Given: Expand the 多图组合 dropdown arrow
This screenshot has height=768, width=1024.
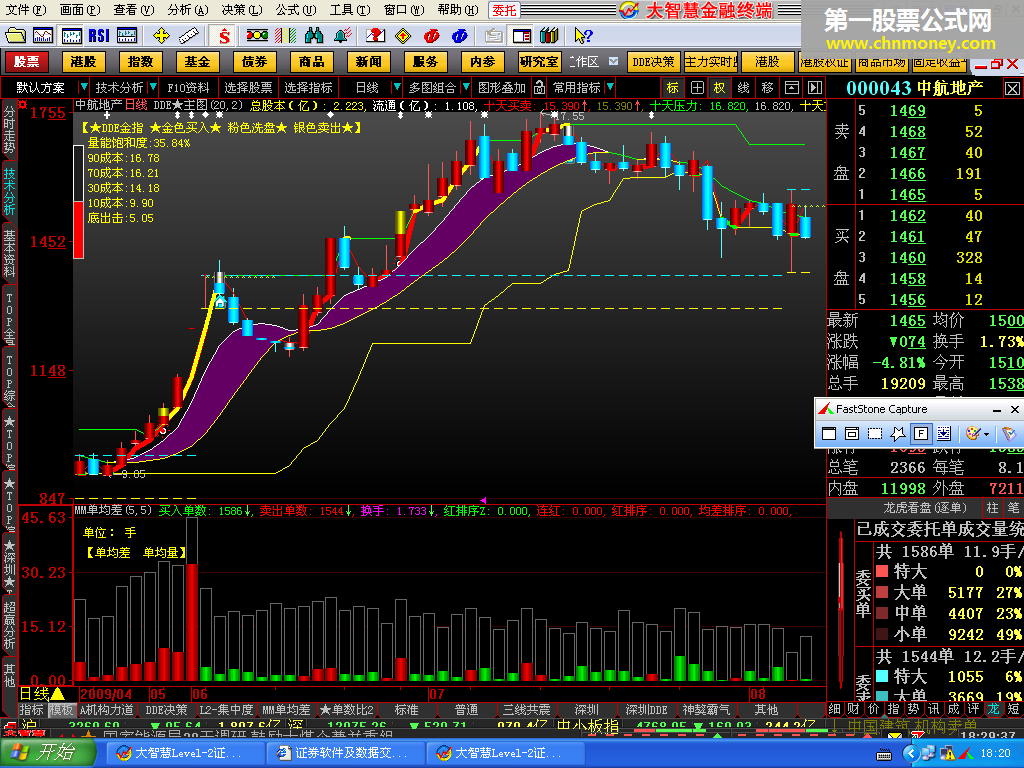Looking at the screenshot, I should click(x=466, y=87).
